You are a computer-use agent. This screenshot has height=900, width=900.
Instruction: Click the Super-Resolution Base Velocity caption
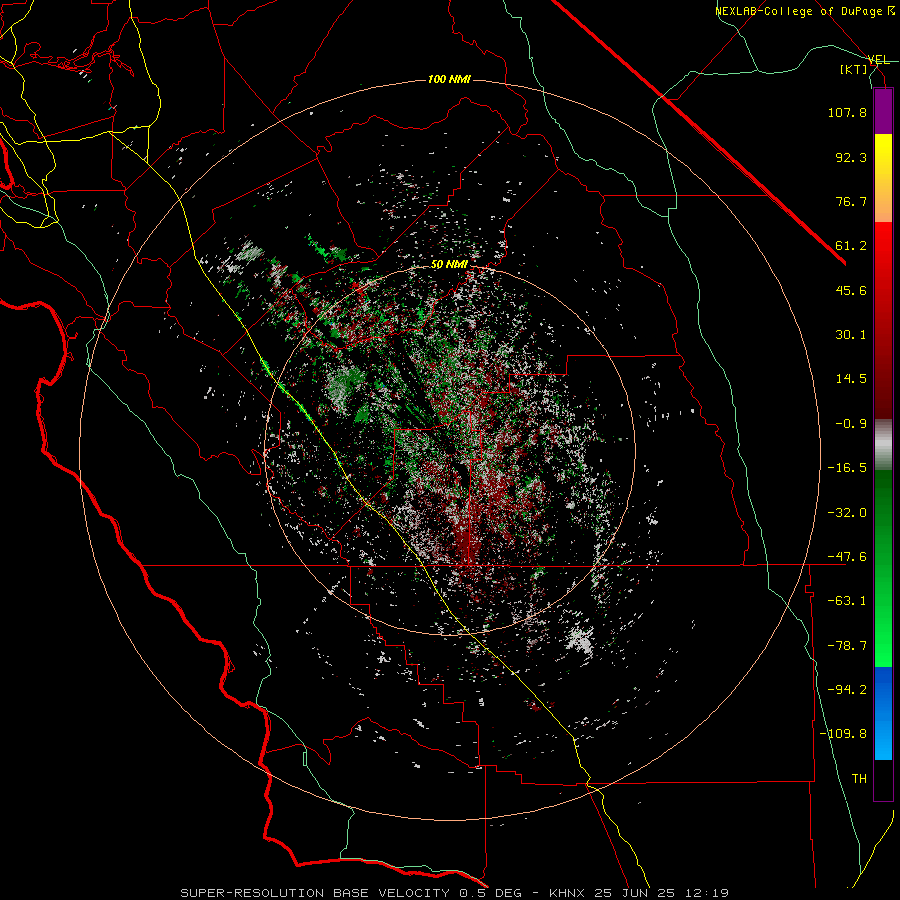coord(454,893)
